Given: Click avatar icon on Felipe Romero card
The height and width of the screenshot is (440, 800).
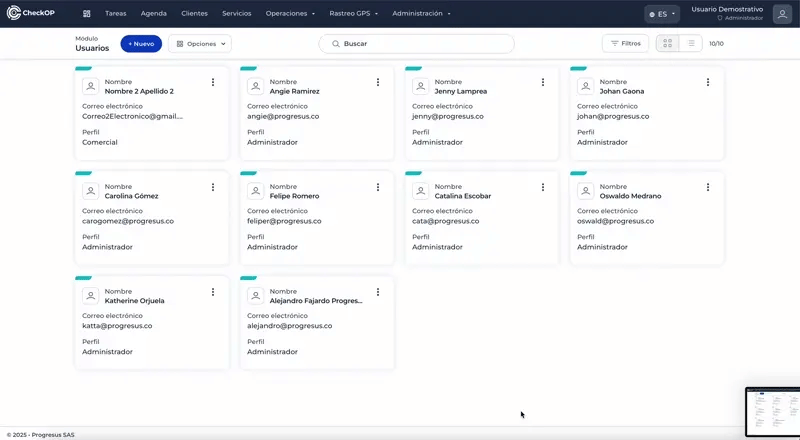Looking at the screenshot, I should [256, 191].
